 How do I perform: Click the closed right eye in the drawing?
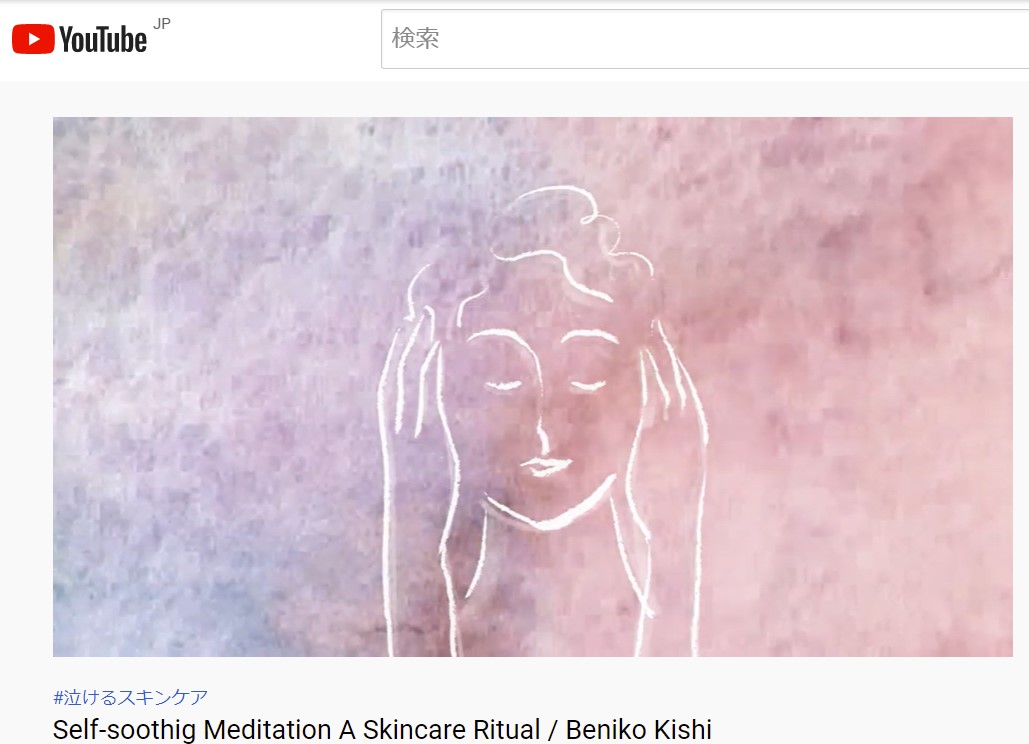[x=587, y=385]
